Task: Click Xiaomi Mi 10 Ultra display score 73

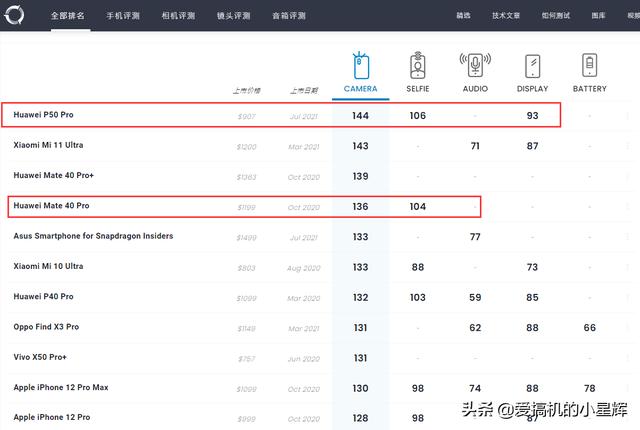Action: [x=532, y=267]
